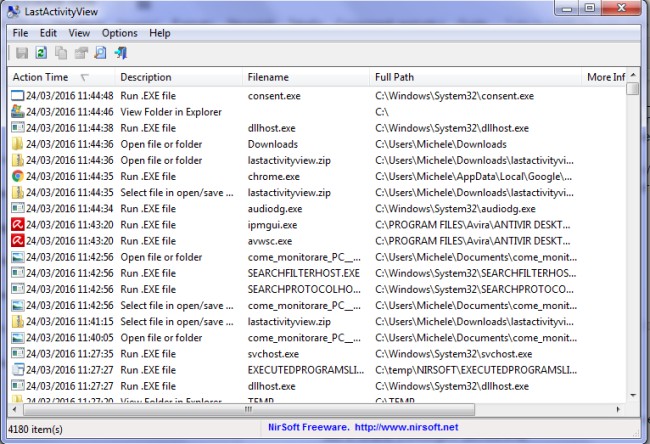650x444 pixels.
Task: Click the vertical scrollbar thumb
Action: [633, 88]
